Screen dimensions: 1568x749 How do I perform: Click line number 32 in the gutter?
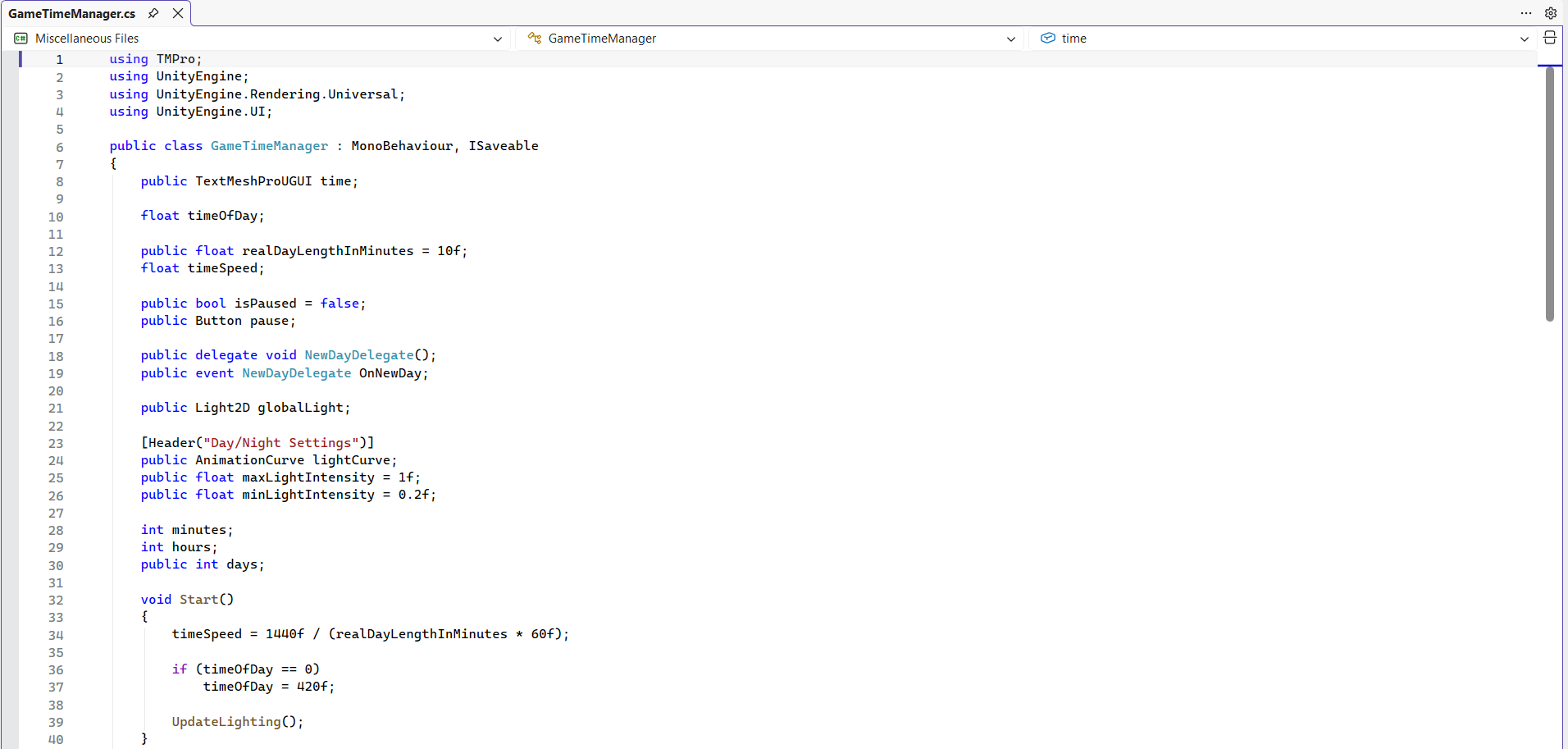click(x=56, y=600)
